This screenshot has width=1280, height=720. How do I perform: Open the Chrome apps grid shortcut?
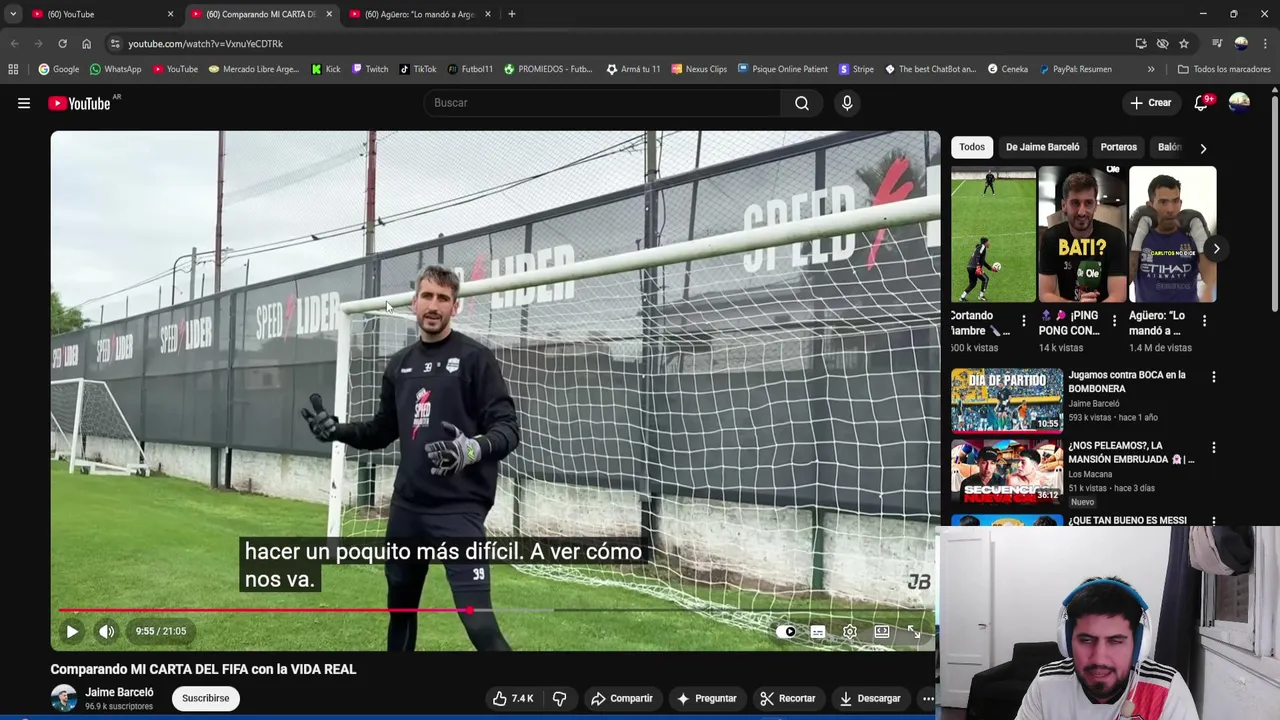click(x=13, y=69)
